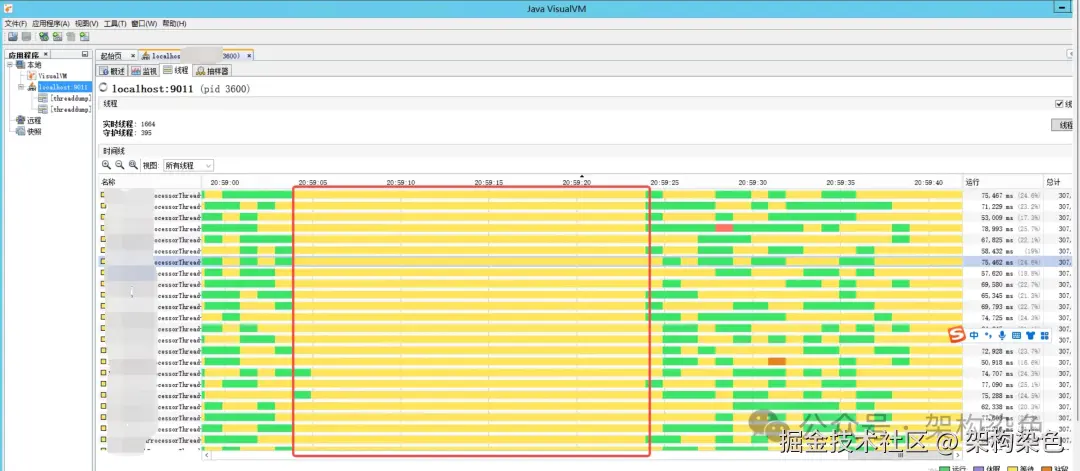
Task: Select the 快照 tree node
Action: click(x=33, y=132)
